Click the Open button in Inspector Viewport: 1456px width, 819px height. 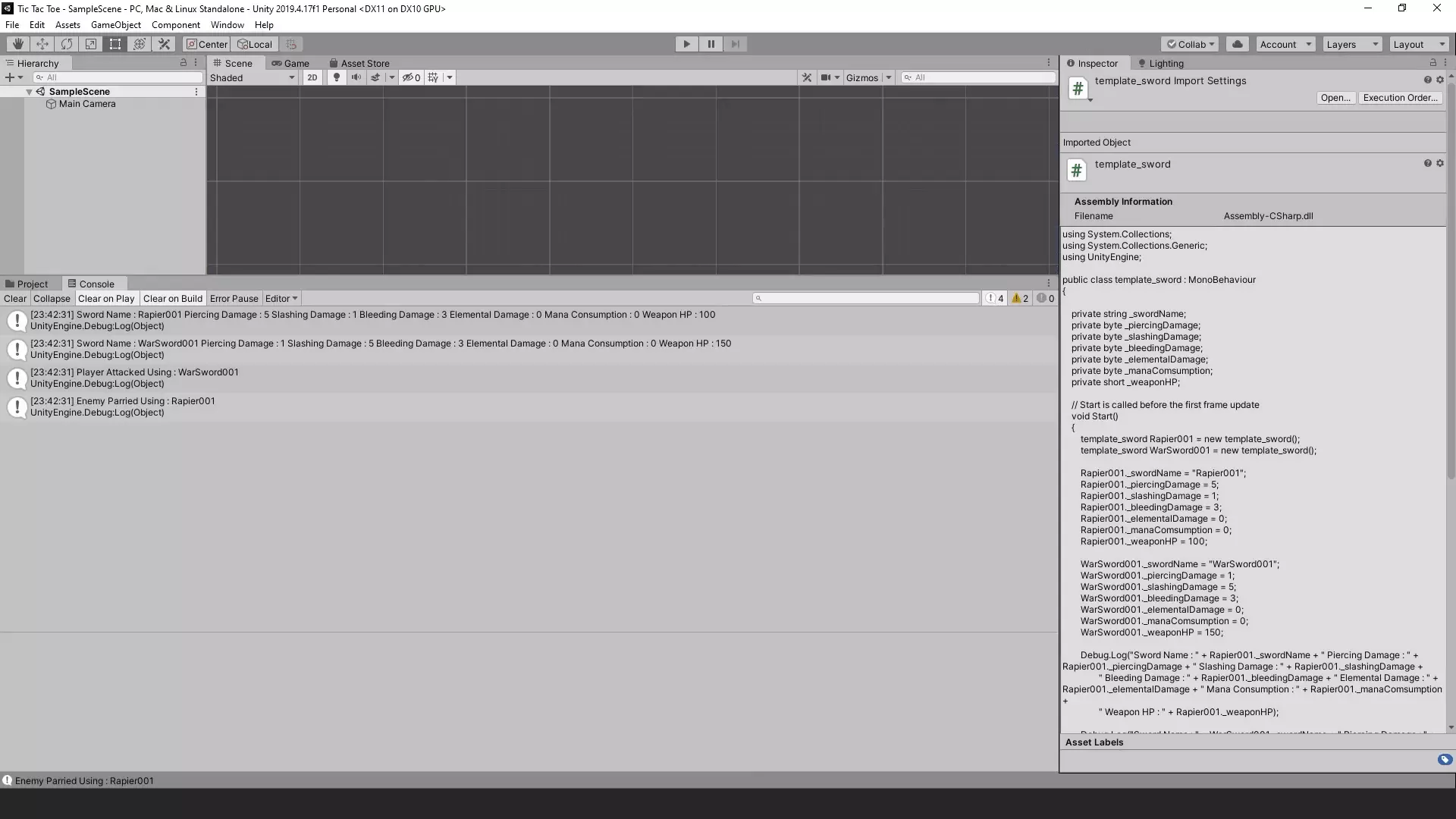(x=1337, y=97)
